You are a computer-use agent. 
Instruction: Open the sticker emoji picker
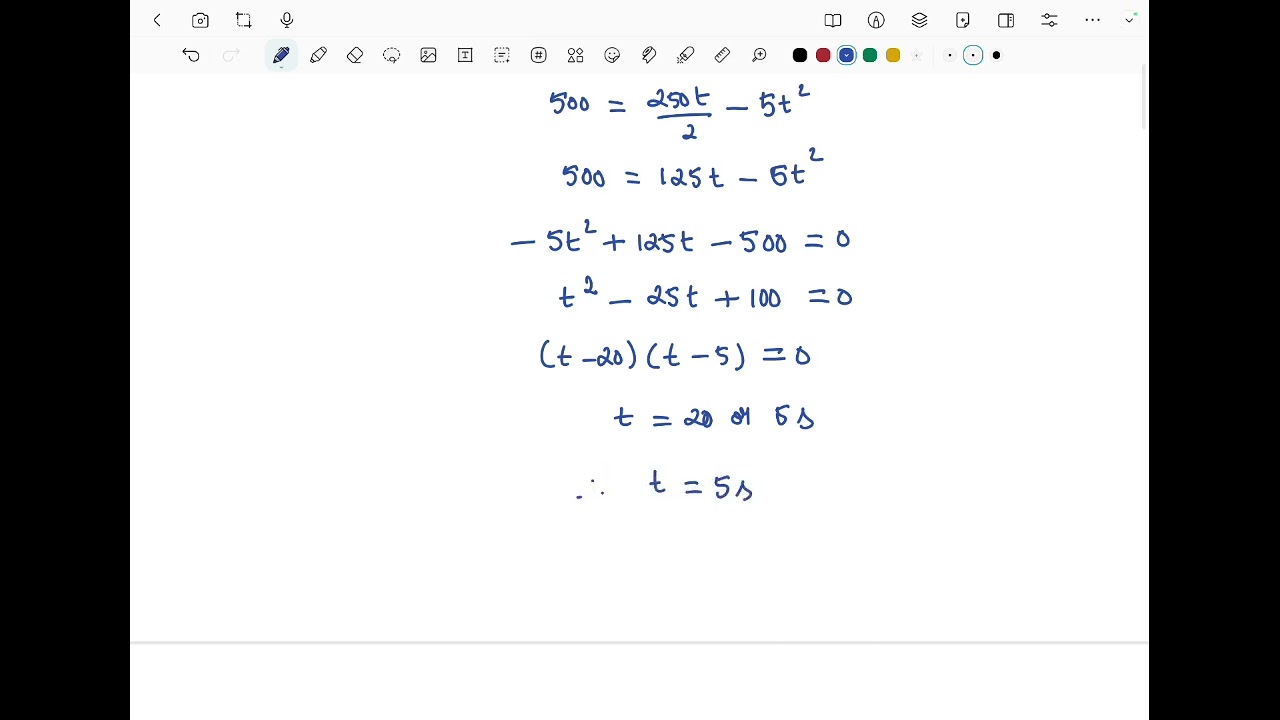[x=612, y=55]
